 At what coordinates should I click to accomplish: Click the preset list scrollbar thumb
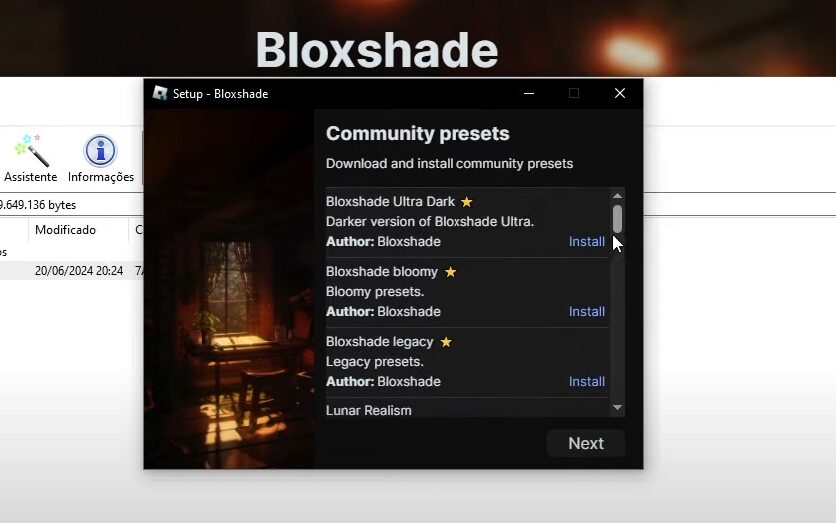tap(617, 219)
